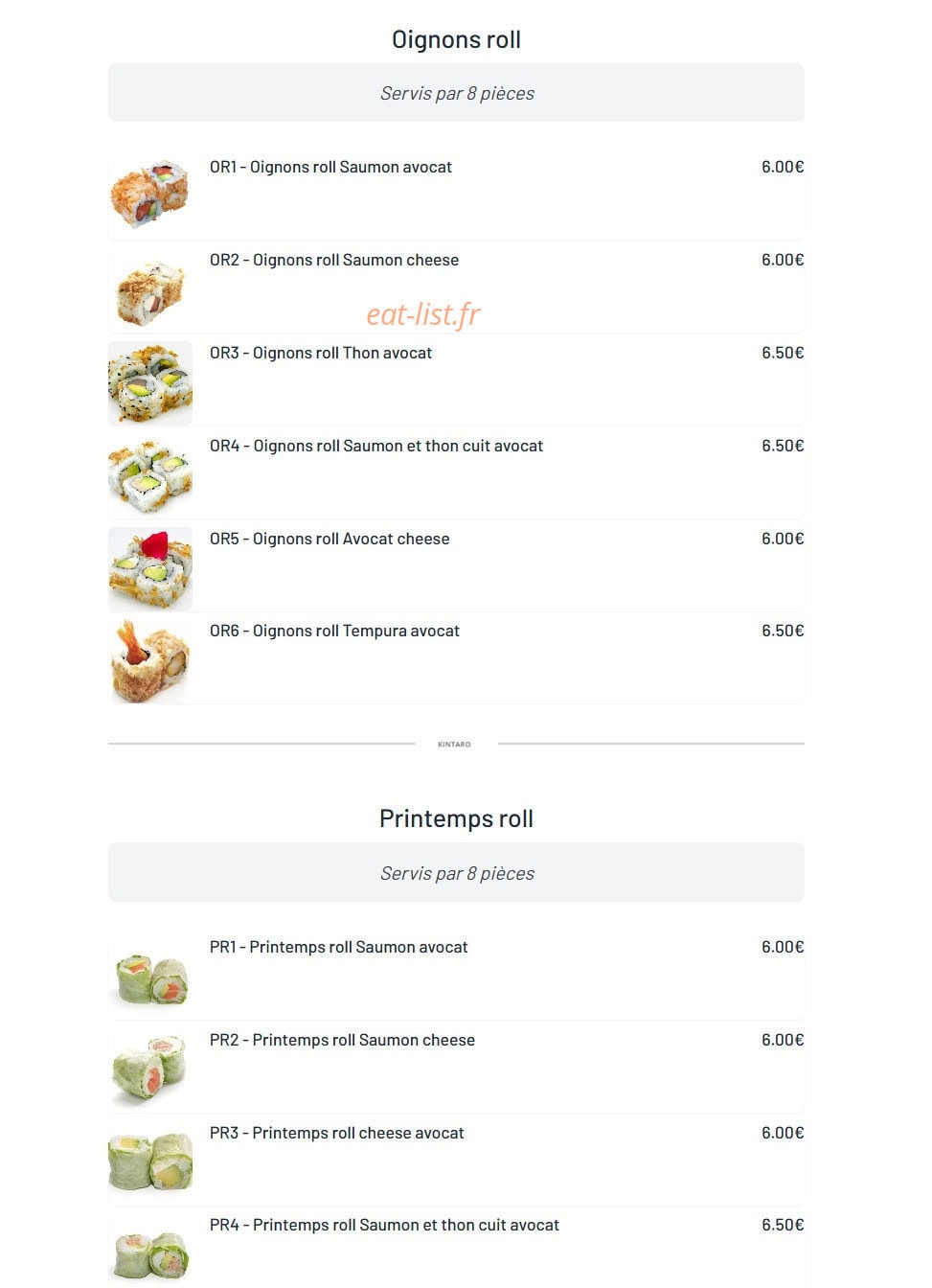The image size is (932, 1288).
Task: Click the Printemps roll section heading
Action: tap(456, 818)
